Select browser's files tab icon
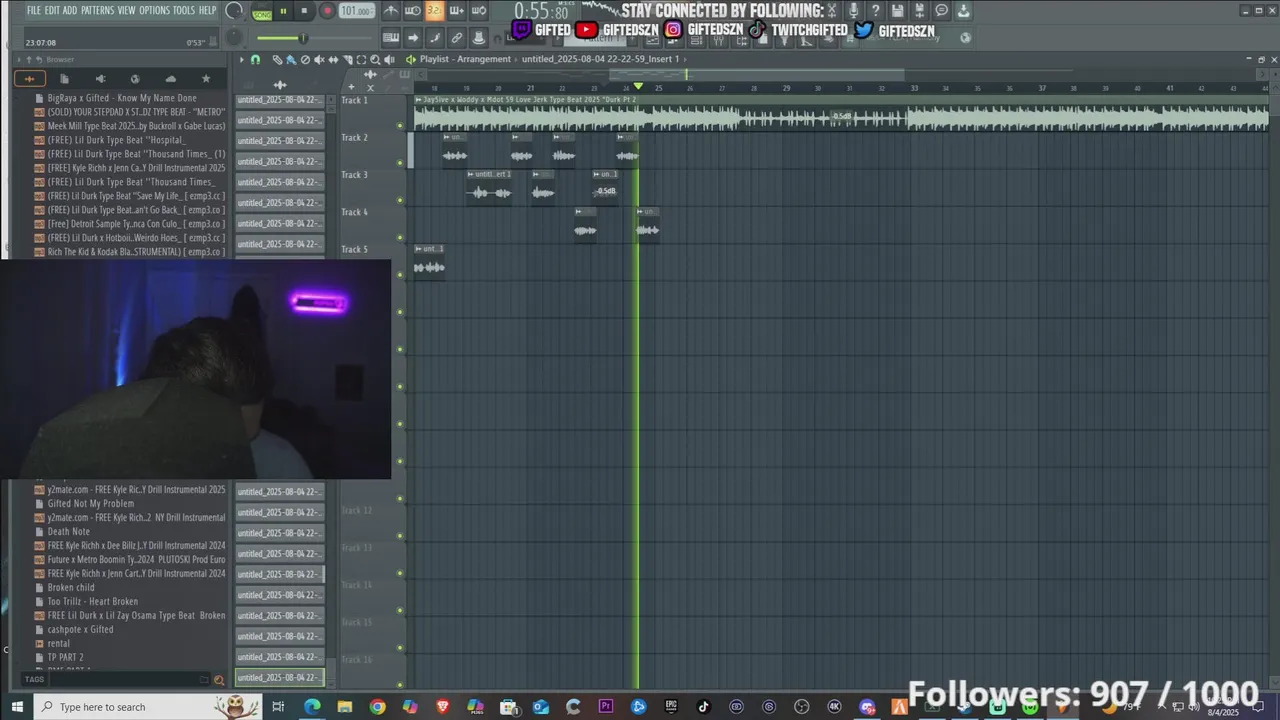 pyautogui.click(x=64, y=79)
